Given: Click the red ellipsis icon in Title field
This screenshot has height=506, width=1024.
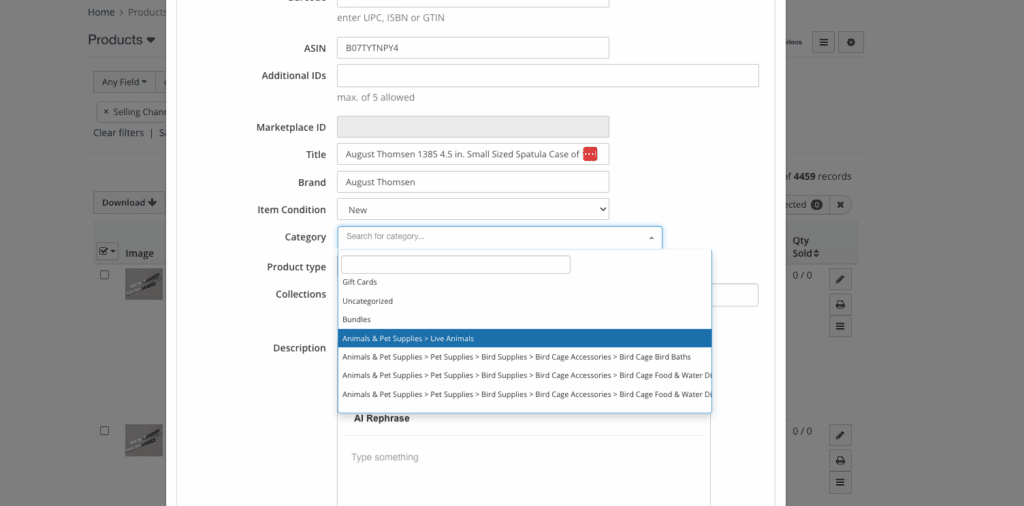Looking at the screenshot, I should pos(590,154).
